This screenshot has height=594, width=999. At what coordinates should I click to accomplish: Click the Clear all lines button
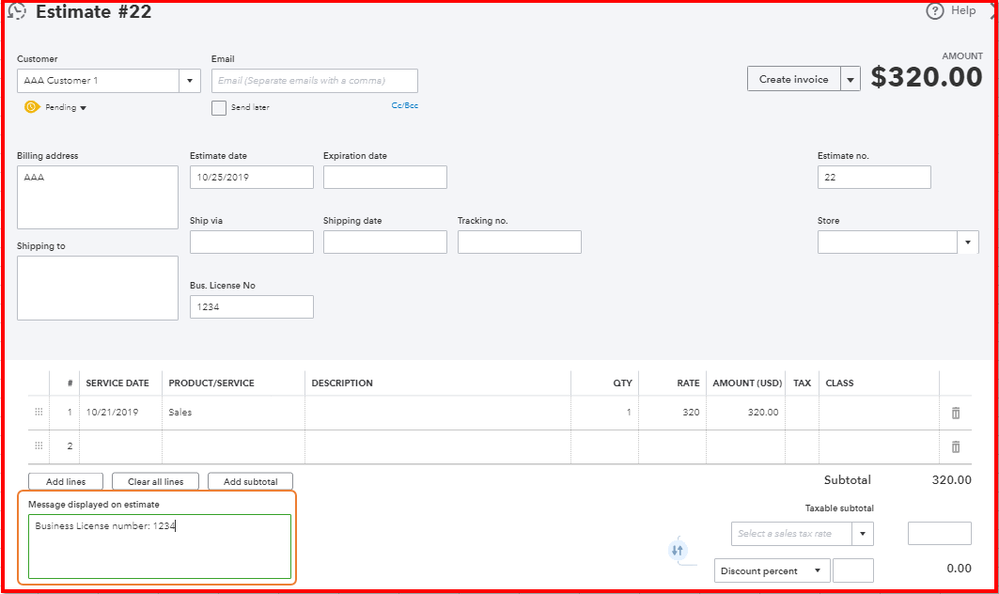[x=155, y=482]
